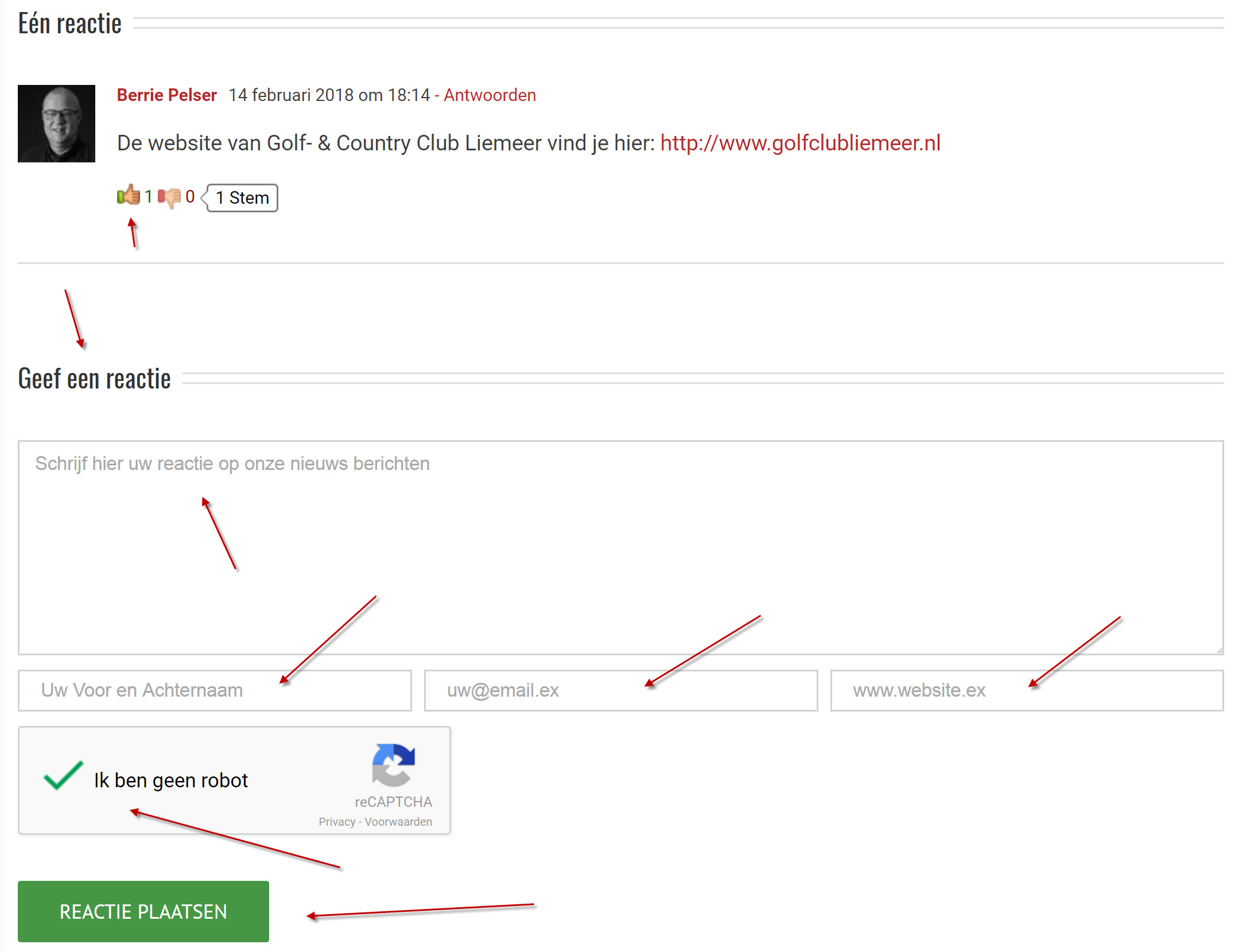
Task: Click the textarea resize handle corner
Action: coord(1218,650)
